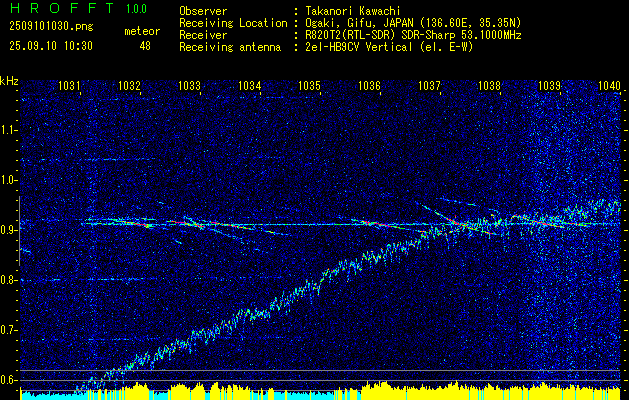The image size is (629, 400).
Task: Click the Receiving antenna label
Action: [230, 47]
